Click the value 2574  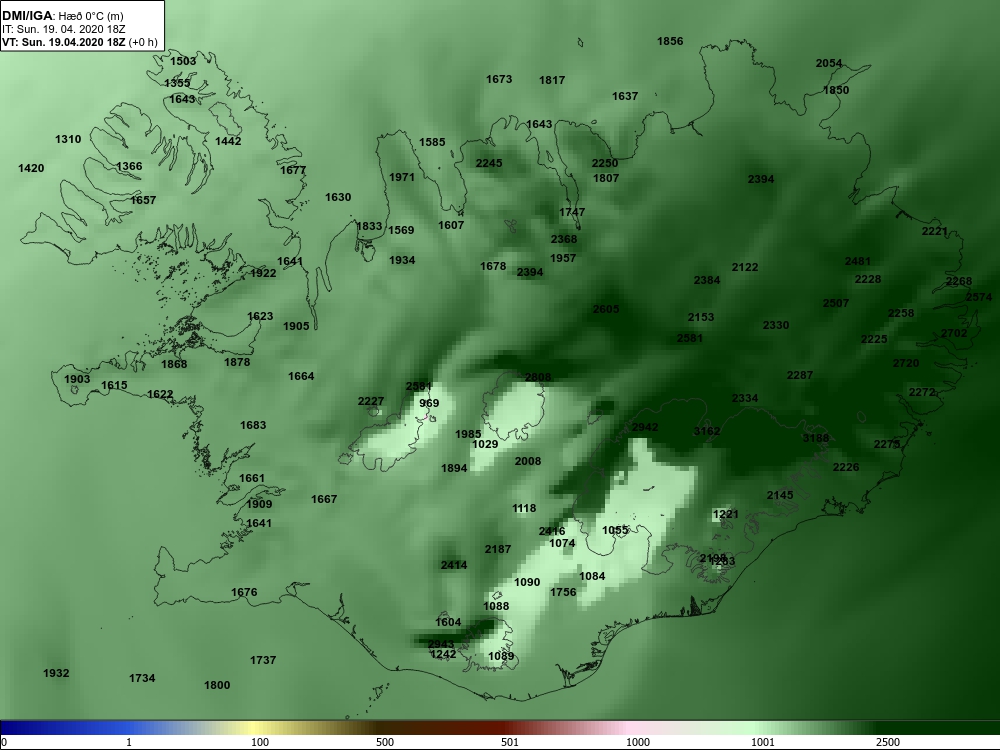[979, 298]
